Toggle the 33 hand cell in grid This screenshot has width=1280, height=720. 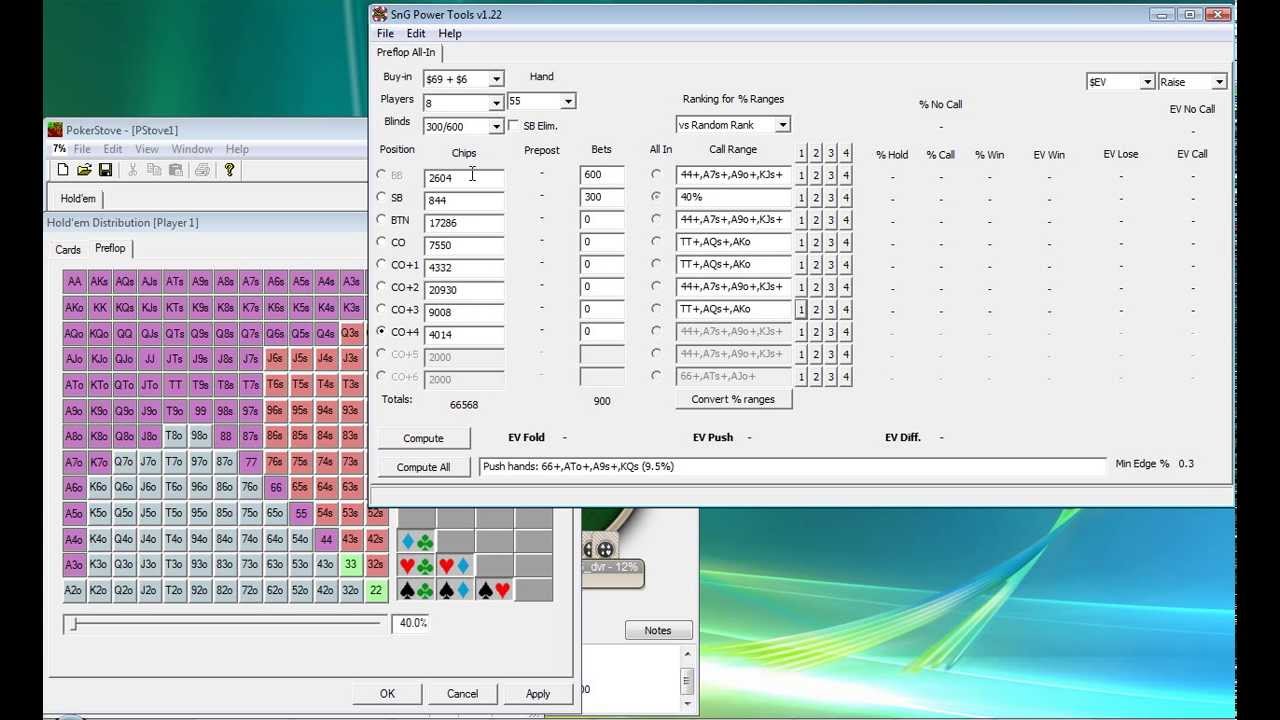(x=351, y=565)
